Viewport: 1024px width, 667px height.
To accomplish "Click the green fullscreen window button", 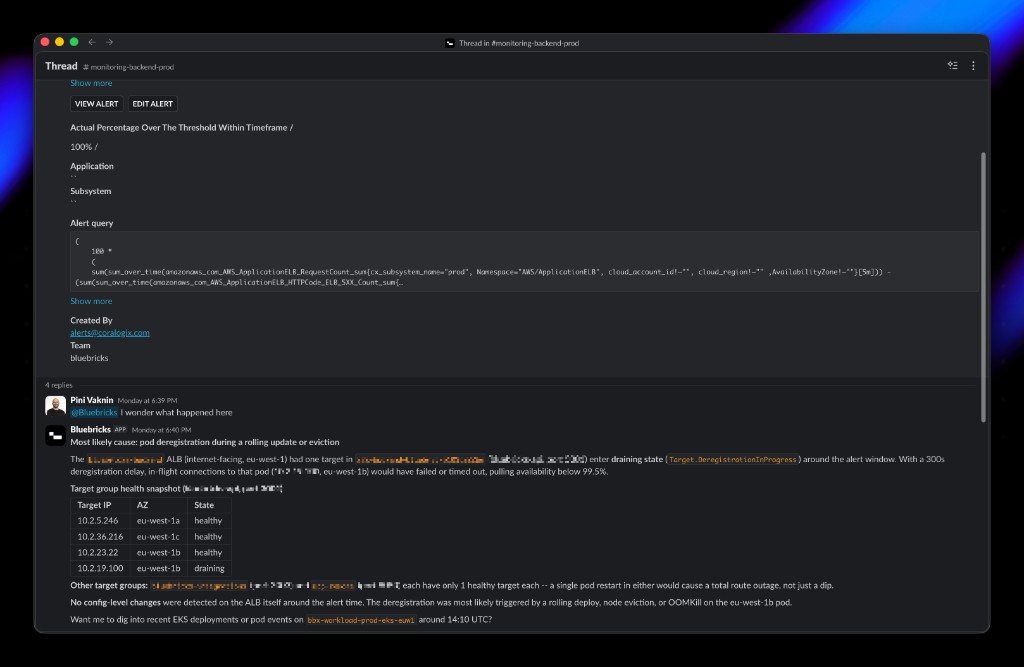I will click(74, 42).
